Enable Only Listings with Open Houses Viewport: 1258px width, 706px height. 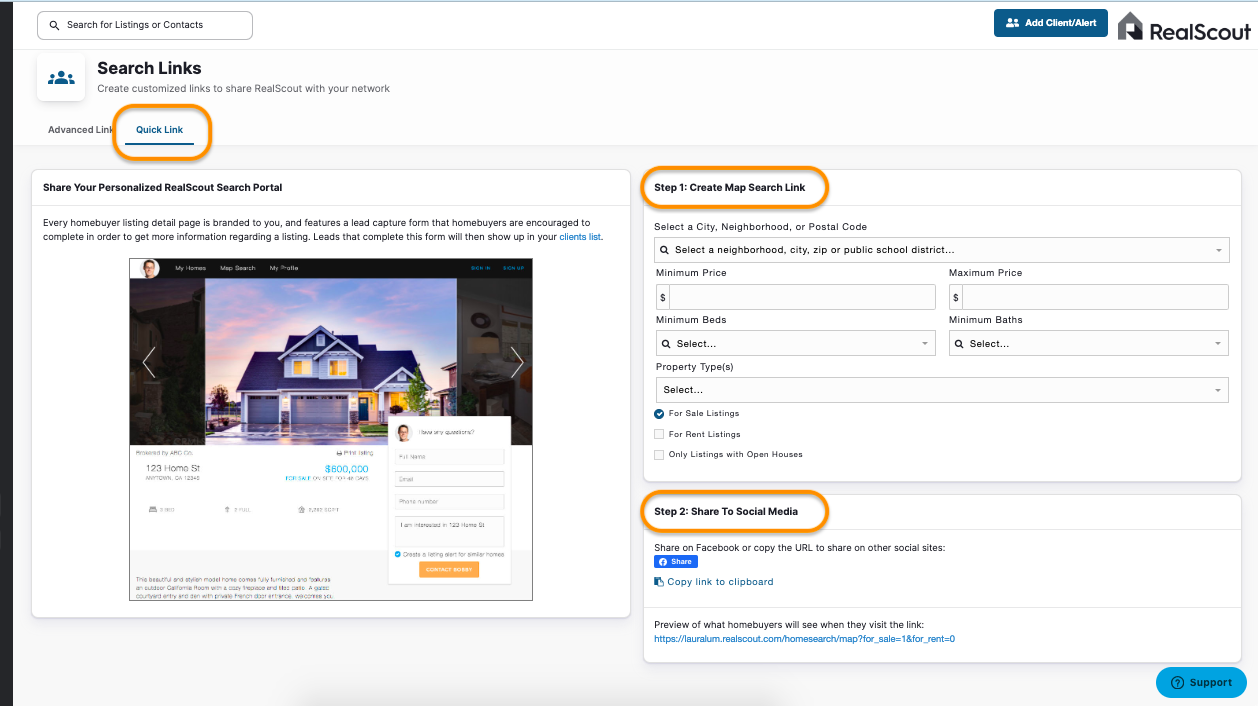(659, 455)
